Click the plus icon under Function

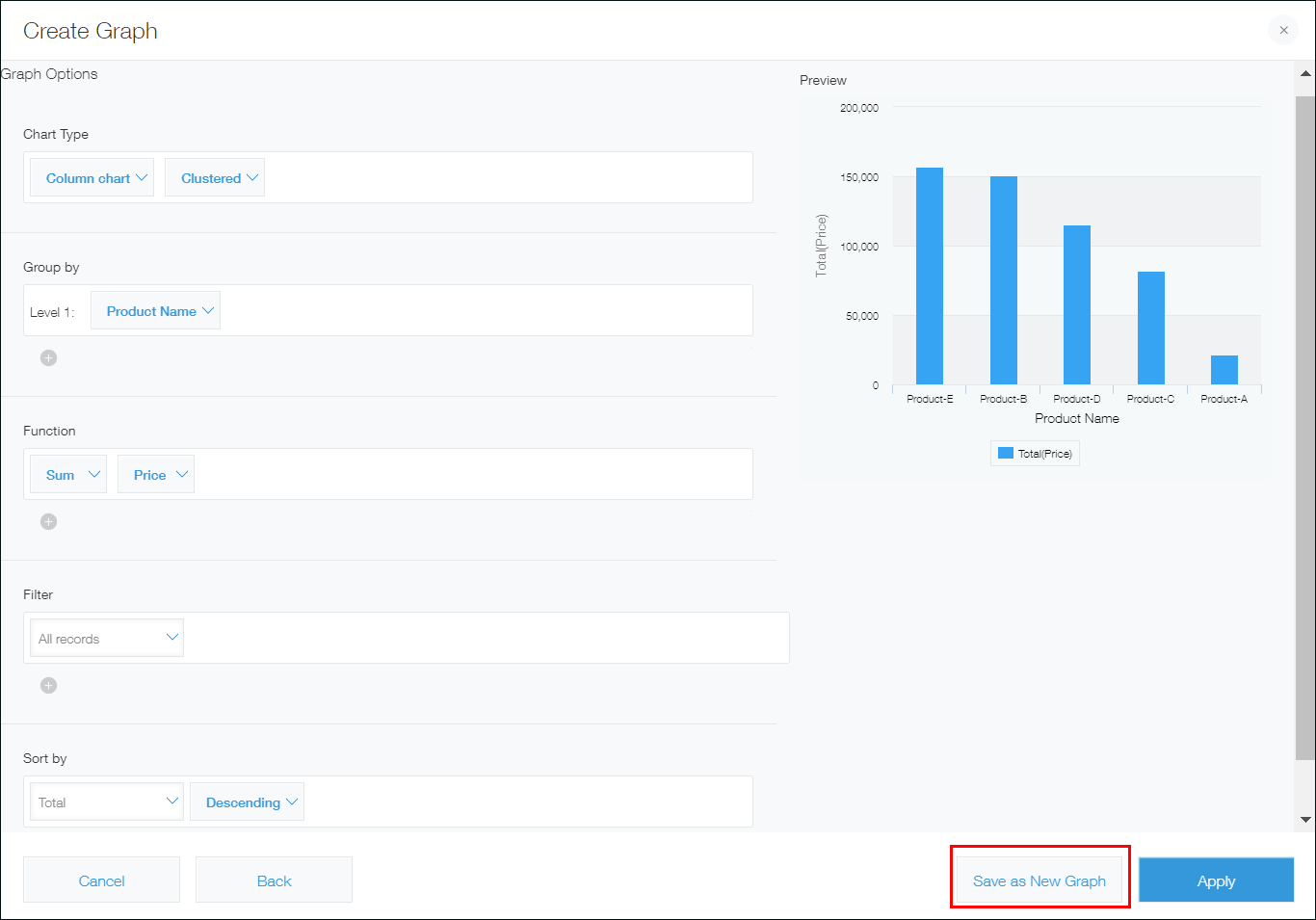(48, 521)
